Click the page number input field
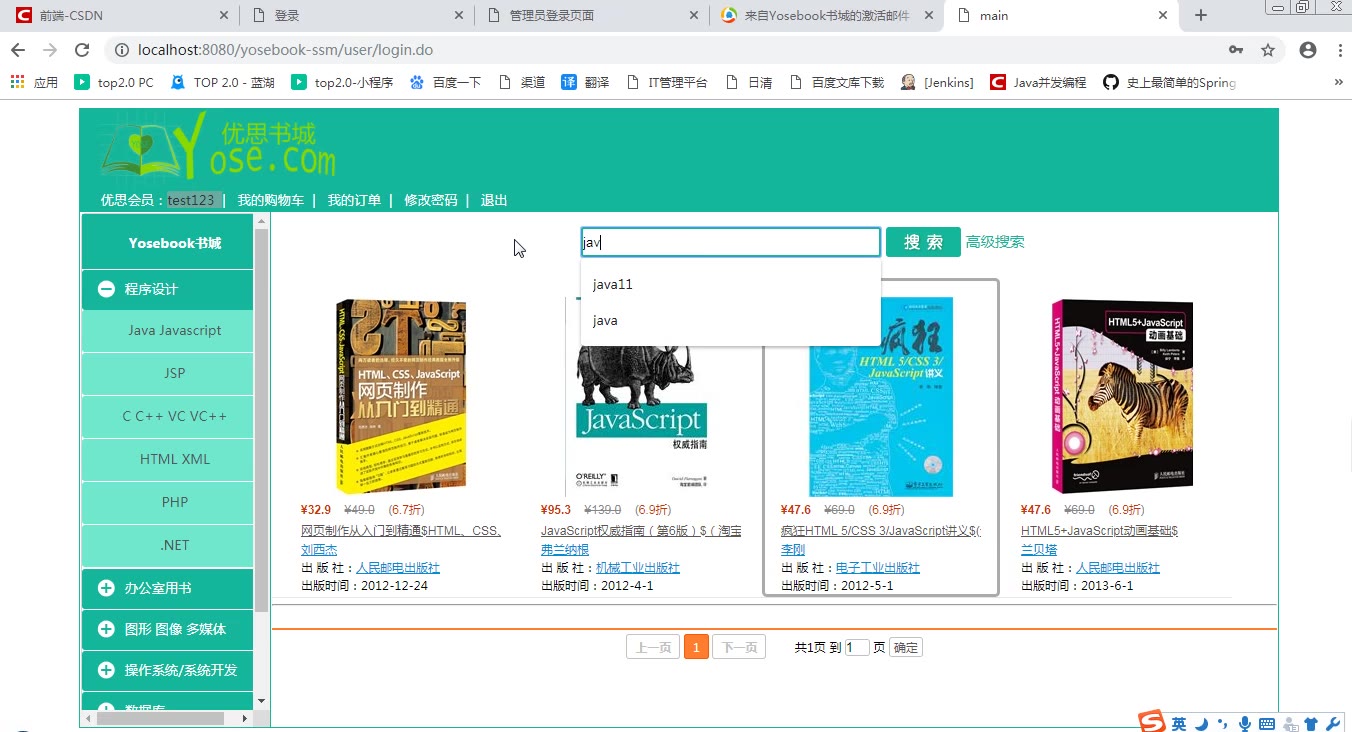1352x732 pixels. (x=857, y=648)
